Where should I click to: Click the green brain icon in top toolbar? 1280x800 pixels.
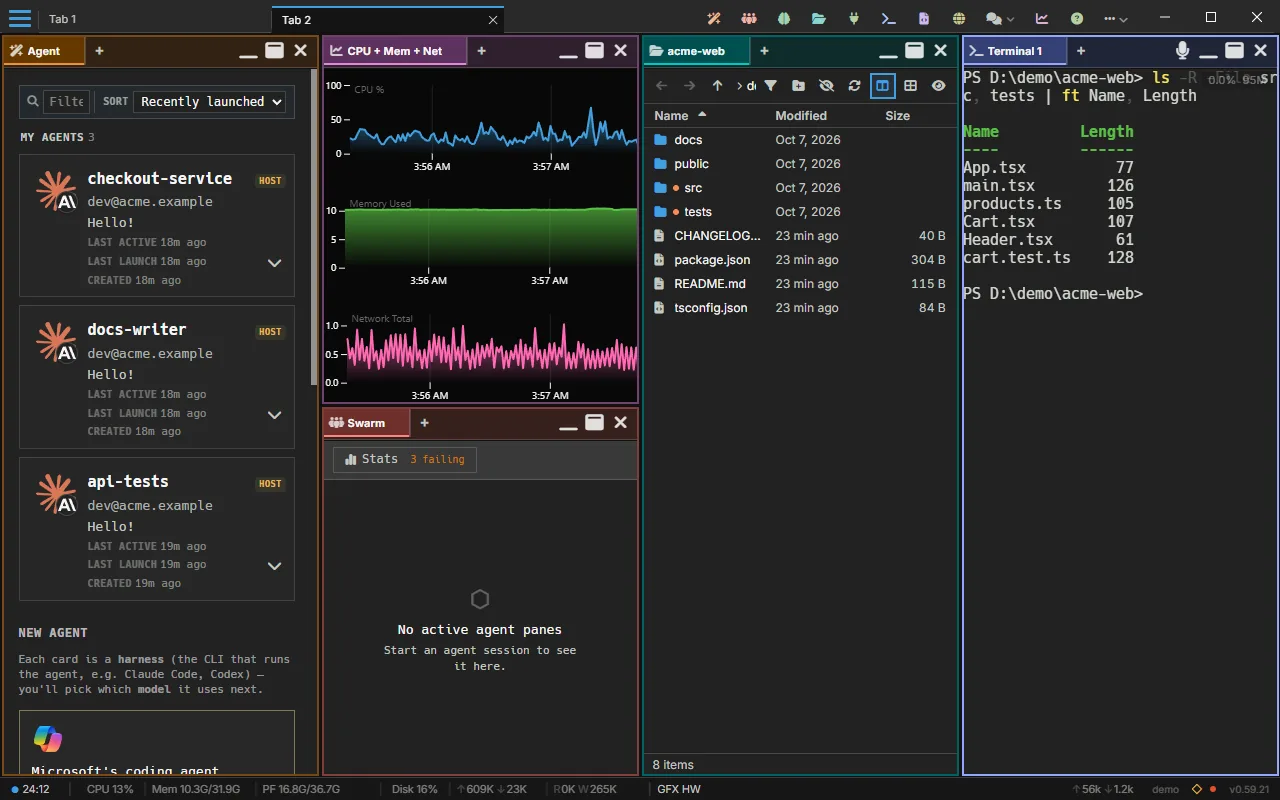pyautogui.click(x=784, y=18)
